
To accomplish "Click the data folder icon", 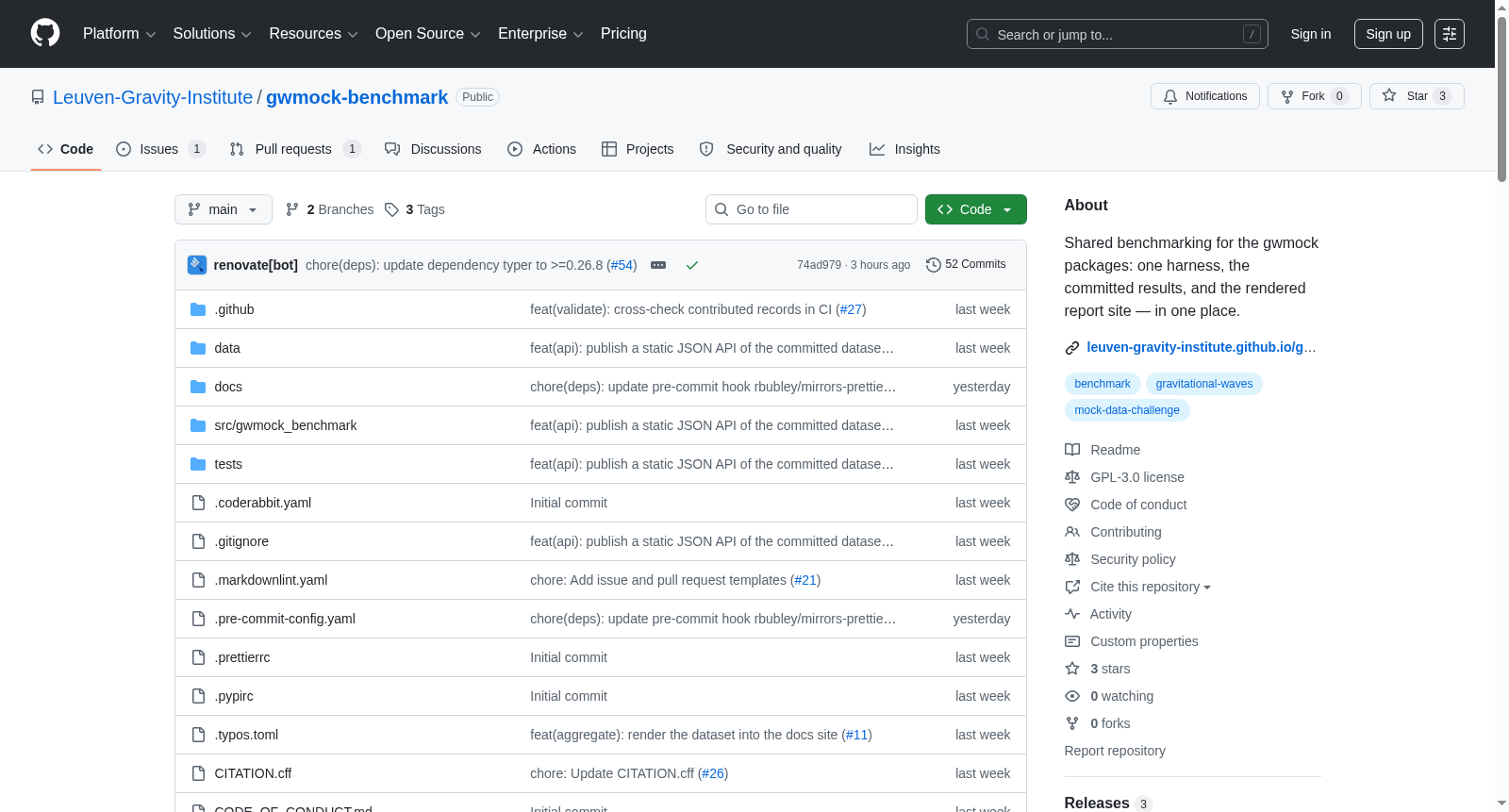I will click(x=198, y=348).
